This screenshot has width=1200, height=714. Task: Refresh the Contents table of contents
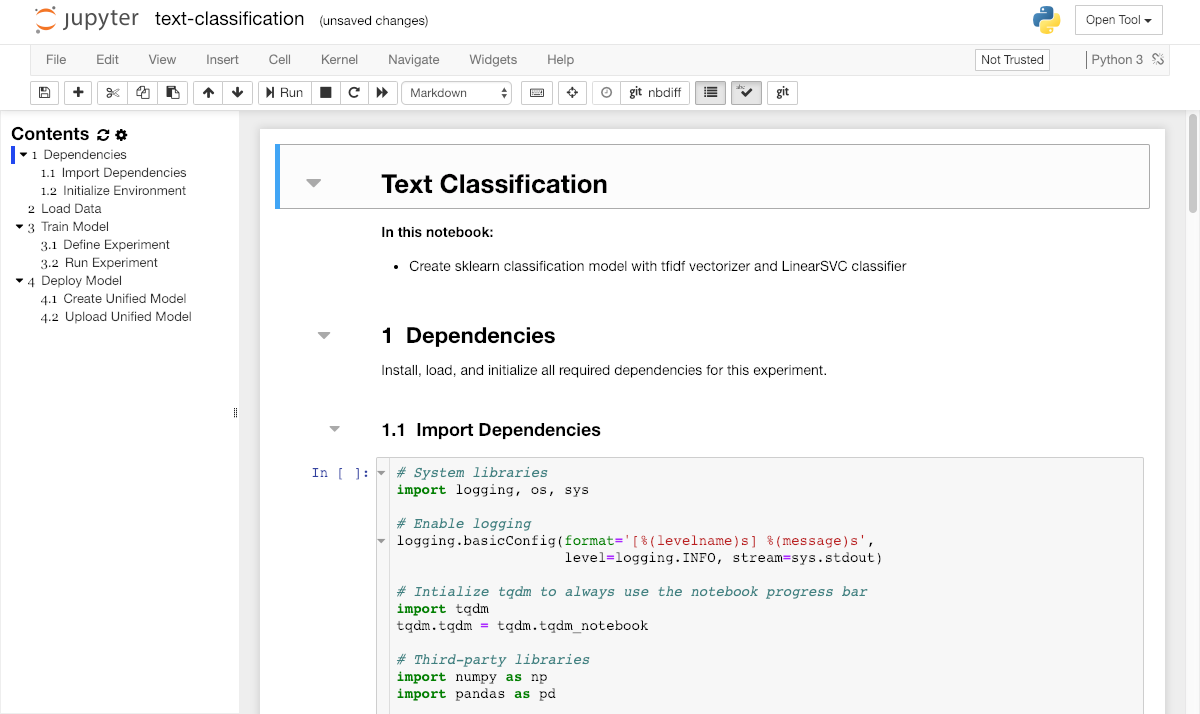tap(103, 135)
